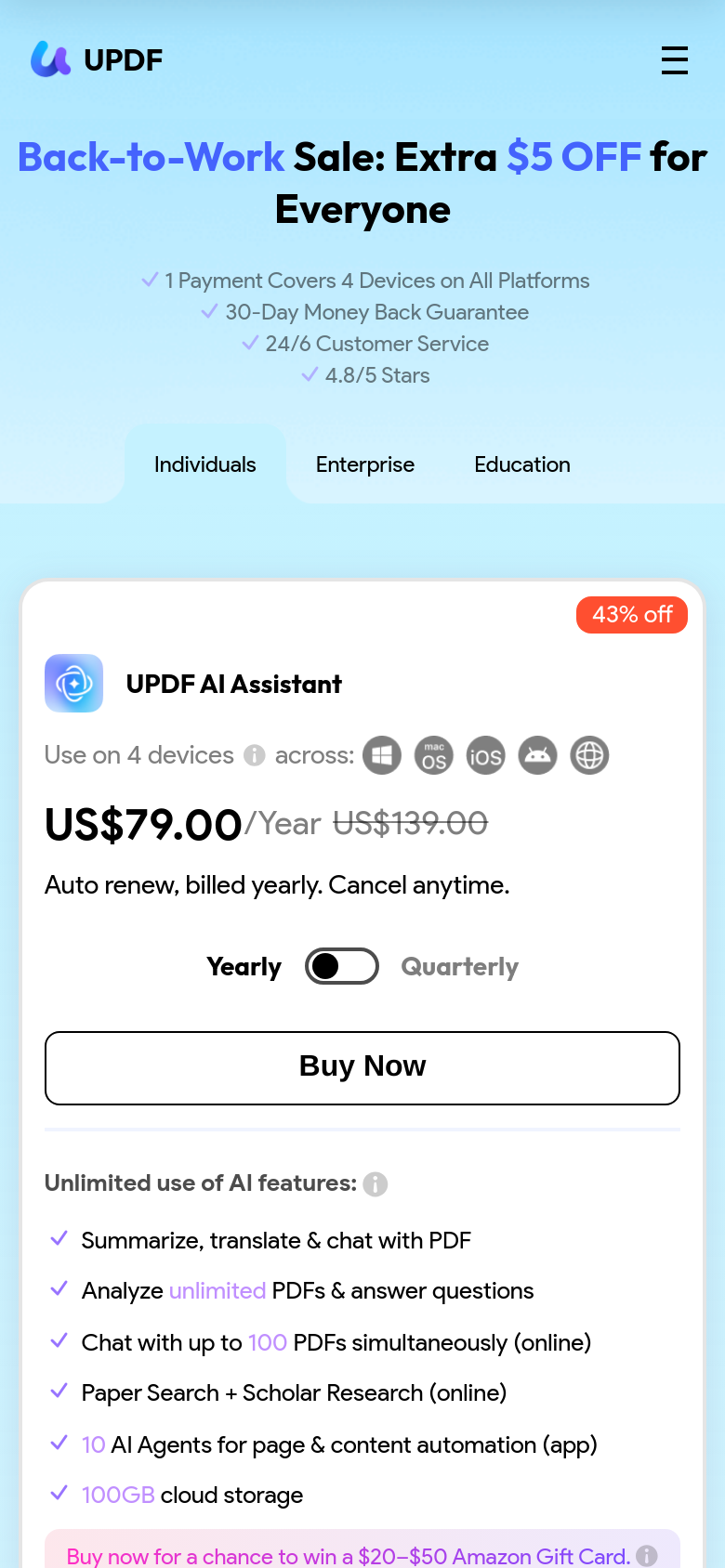
Task: Select the Windows platform icon
Action: click(x=382, y=755)
